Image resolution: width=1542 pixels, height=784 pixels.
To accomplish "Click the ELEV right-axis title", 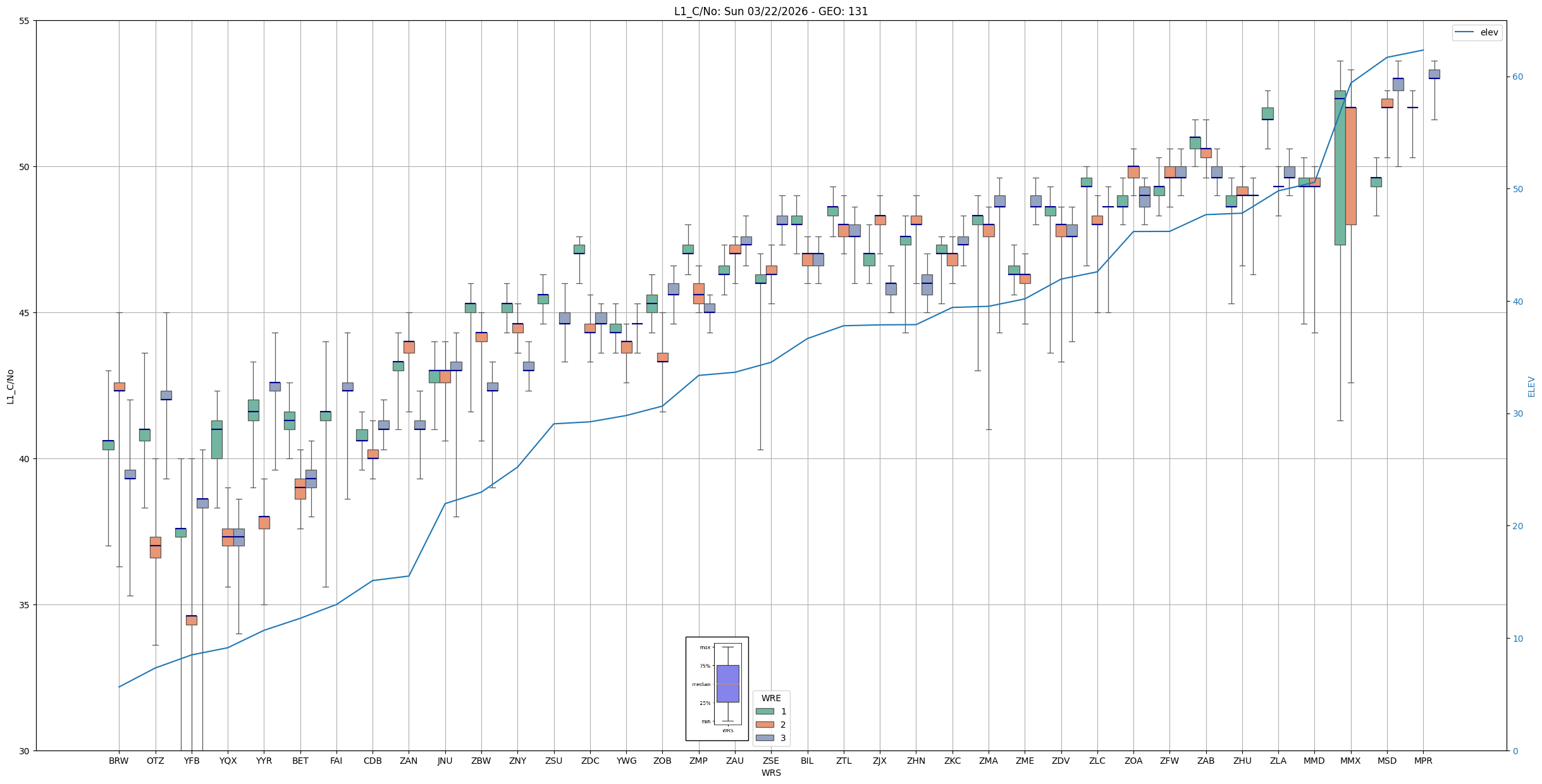I will [x=1531, y=386].
